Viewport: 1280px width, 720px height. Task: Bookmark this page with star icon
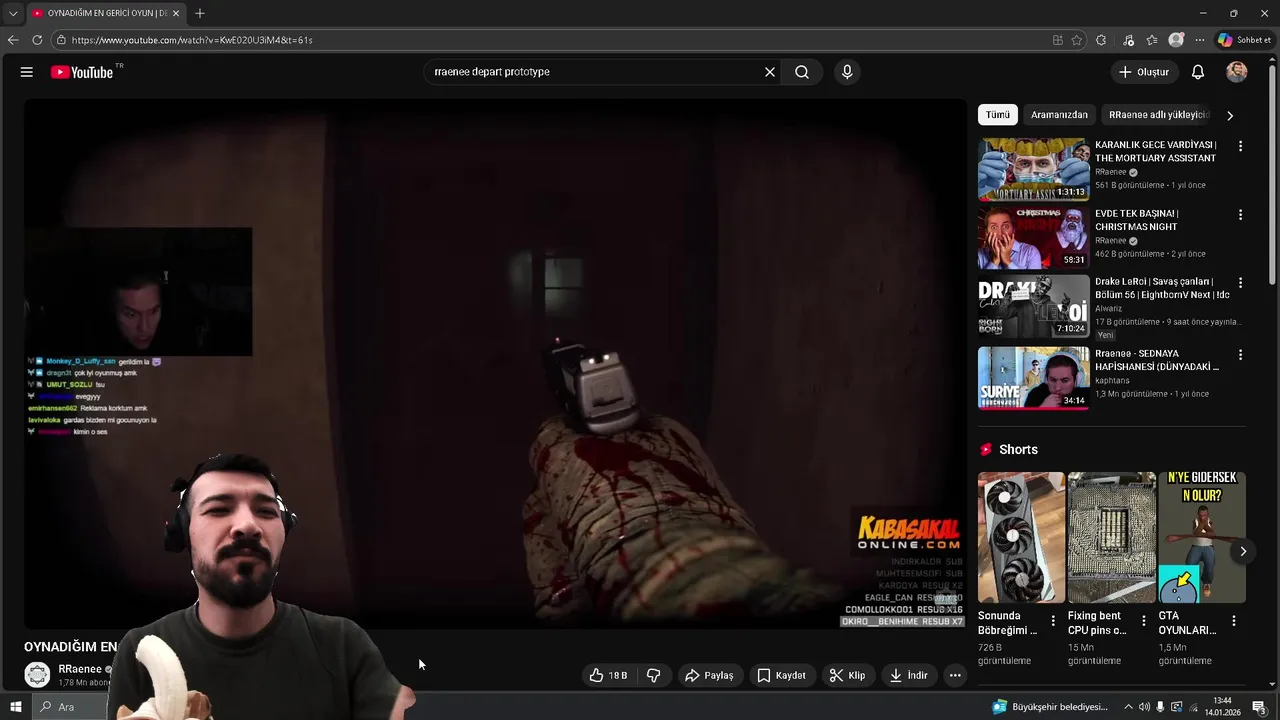click(1077, 40)
